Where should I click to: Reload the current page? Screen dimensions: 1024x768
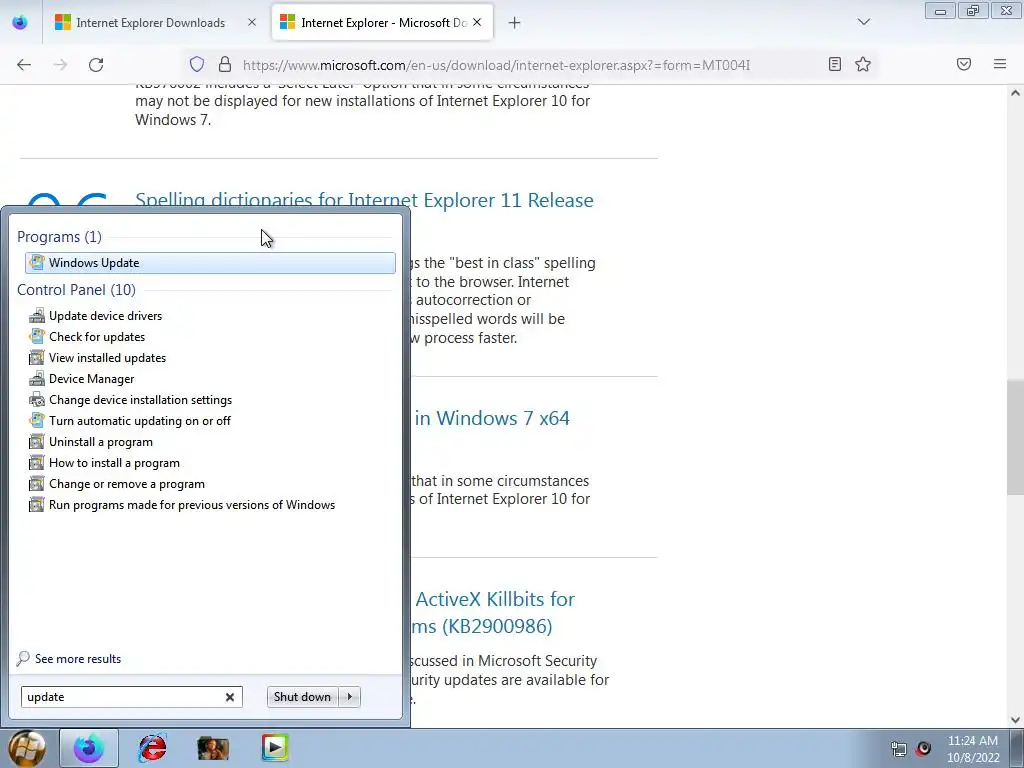pyautogui.click(x=96, y=65)
